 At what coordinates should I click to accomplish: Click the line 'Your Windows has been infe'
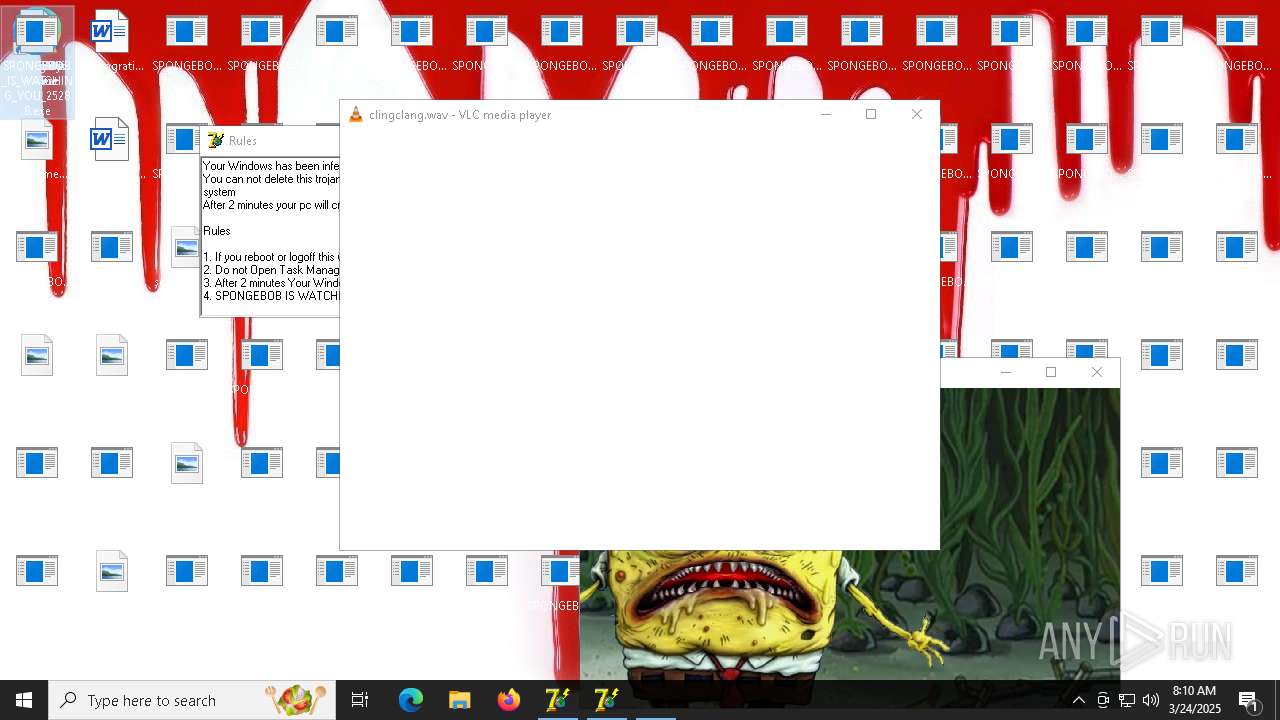pos(271,166)
